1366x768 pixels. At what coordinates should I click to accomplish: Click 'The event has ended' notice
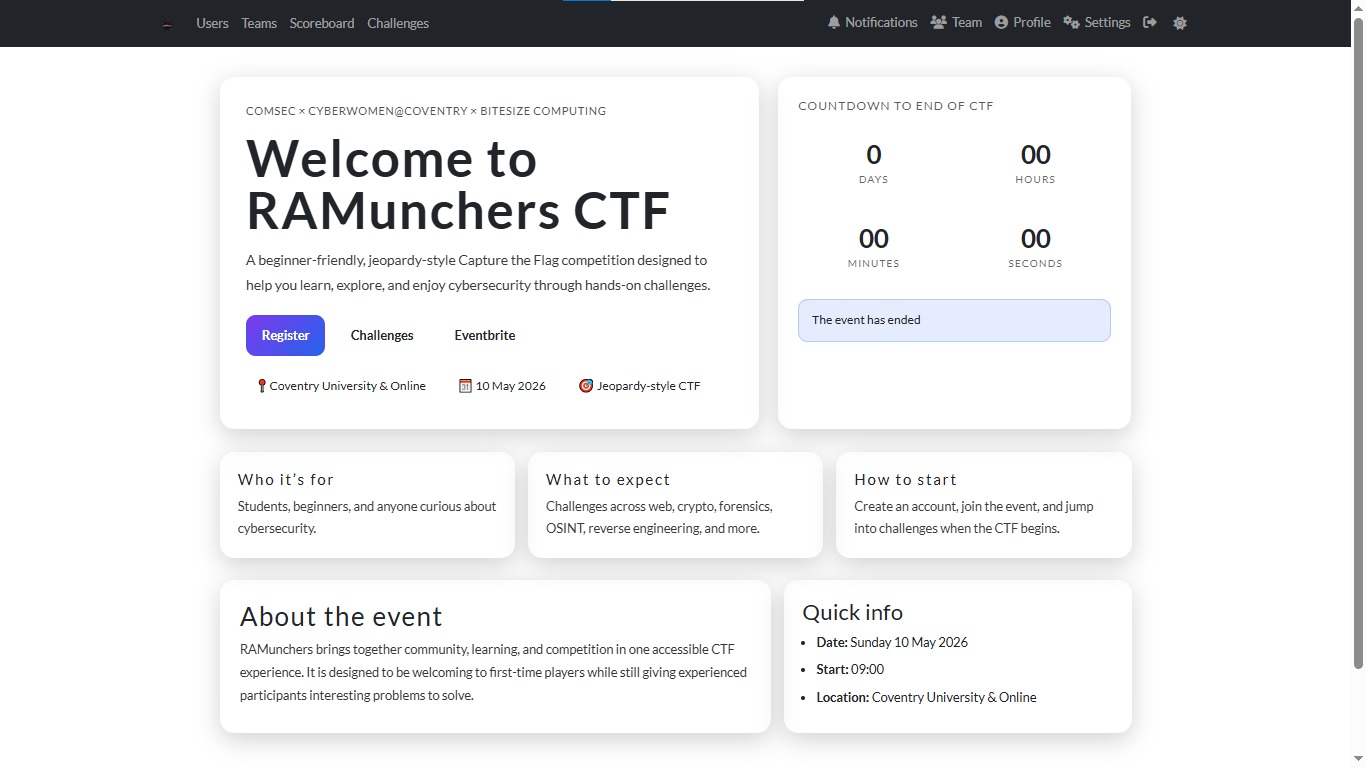pos(954,320)
